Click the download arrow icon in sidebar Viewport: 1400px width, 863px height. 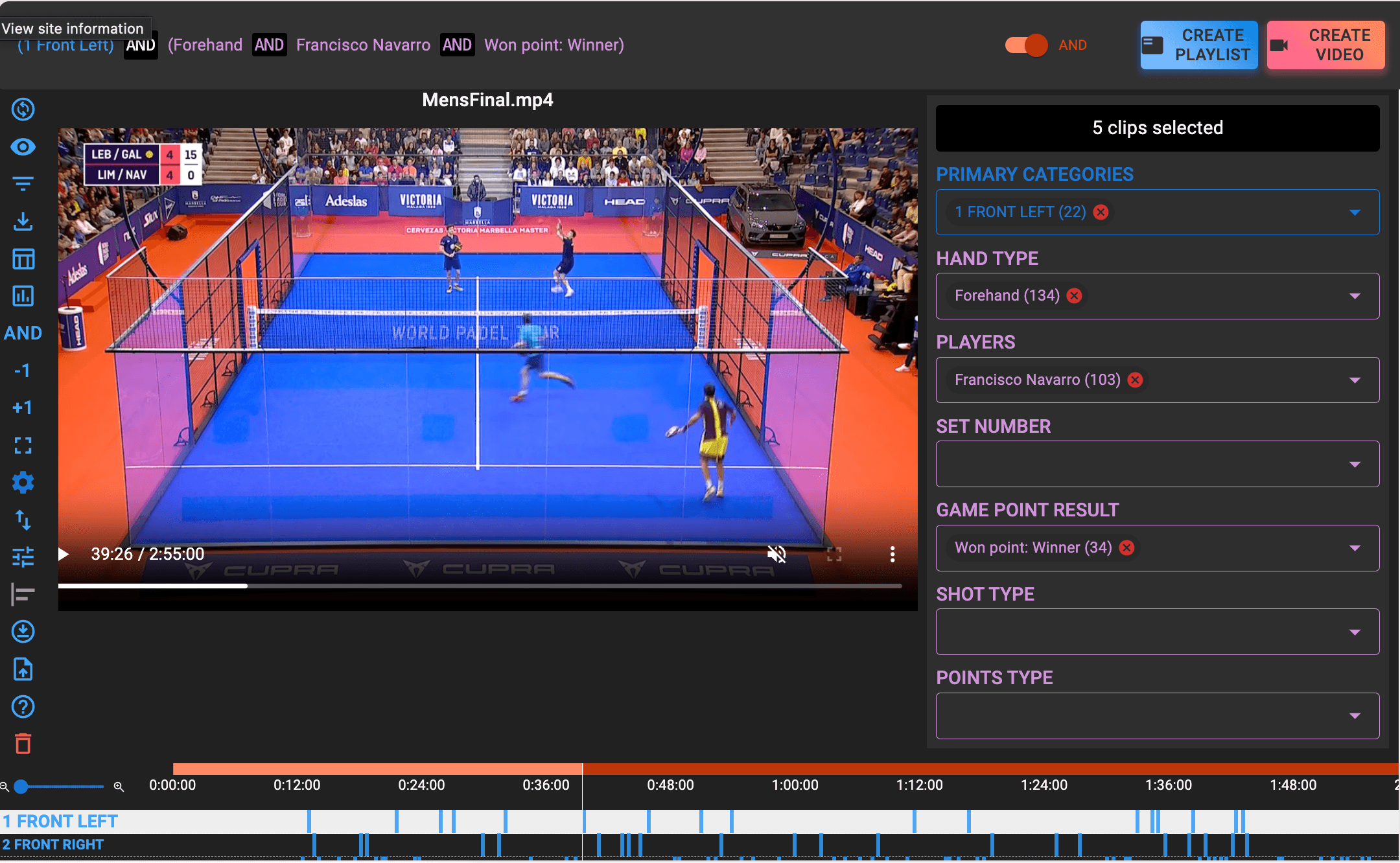pyautogui.click(x=23, y=222)
